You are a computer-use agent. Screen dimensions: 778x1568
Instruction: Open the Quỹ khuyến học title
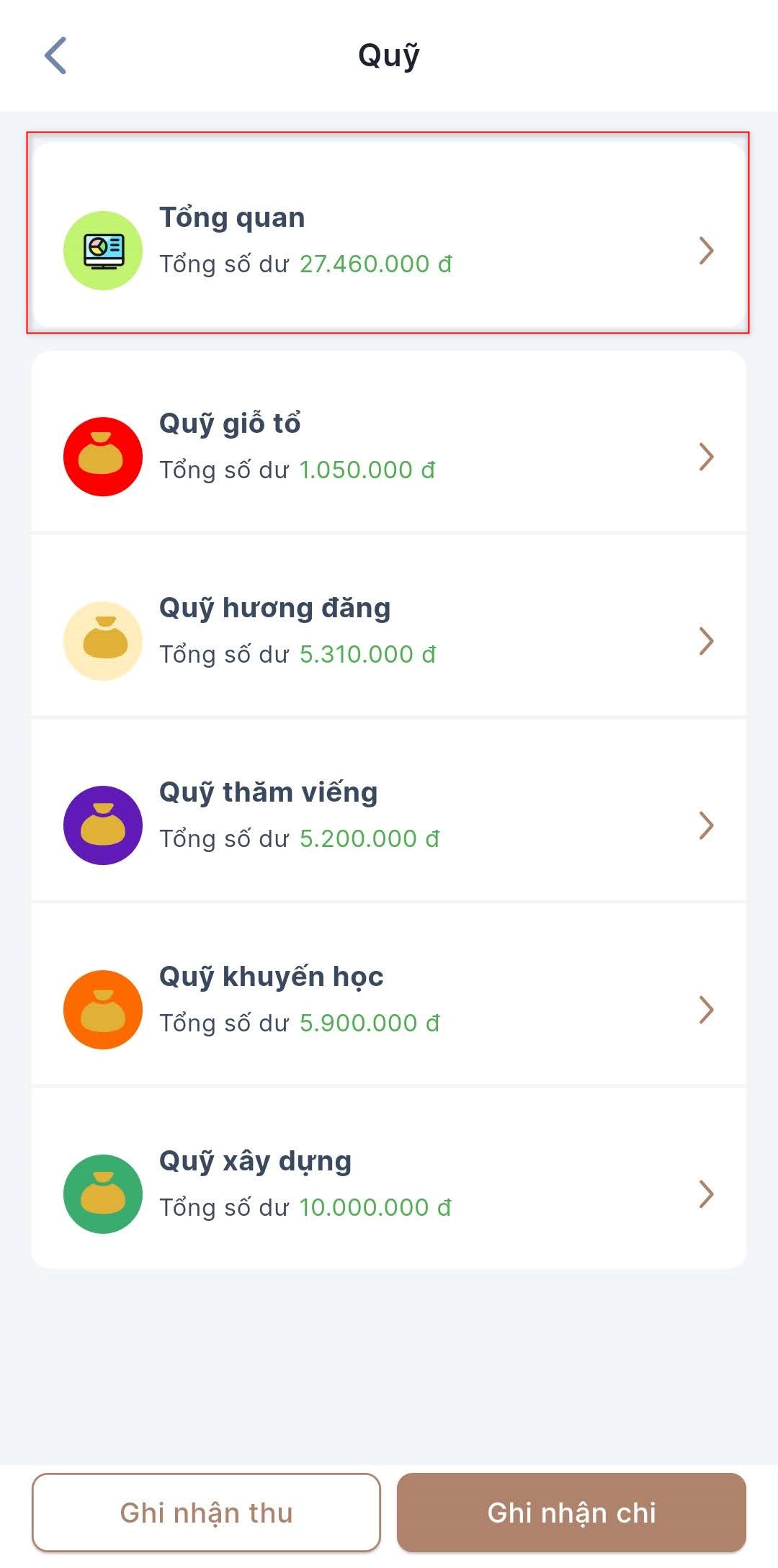point(272,977)
